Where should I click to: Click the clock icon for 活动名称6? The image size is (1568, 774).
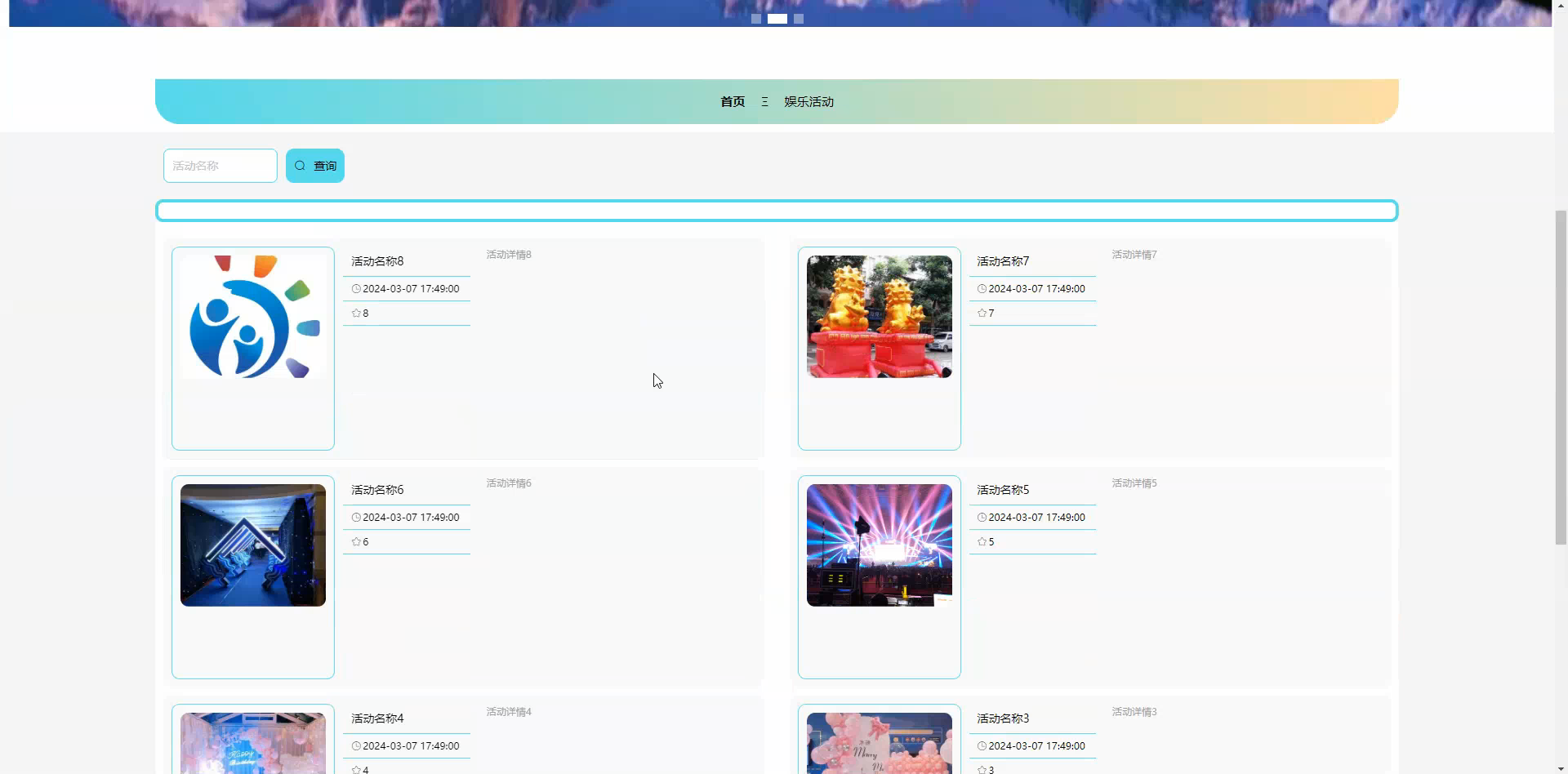(x=356, y=518)
